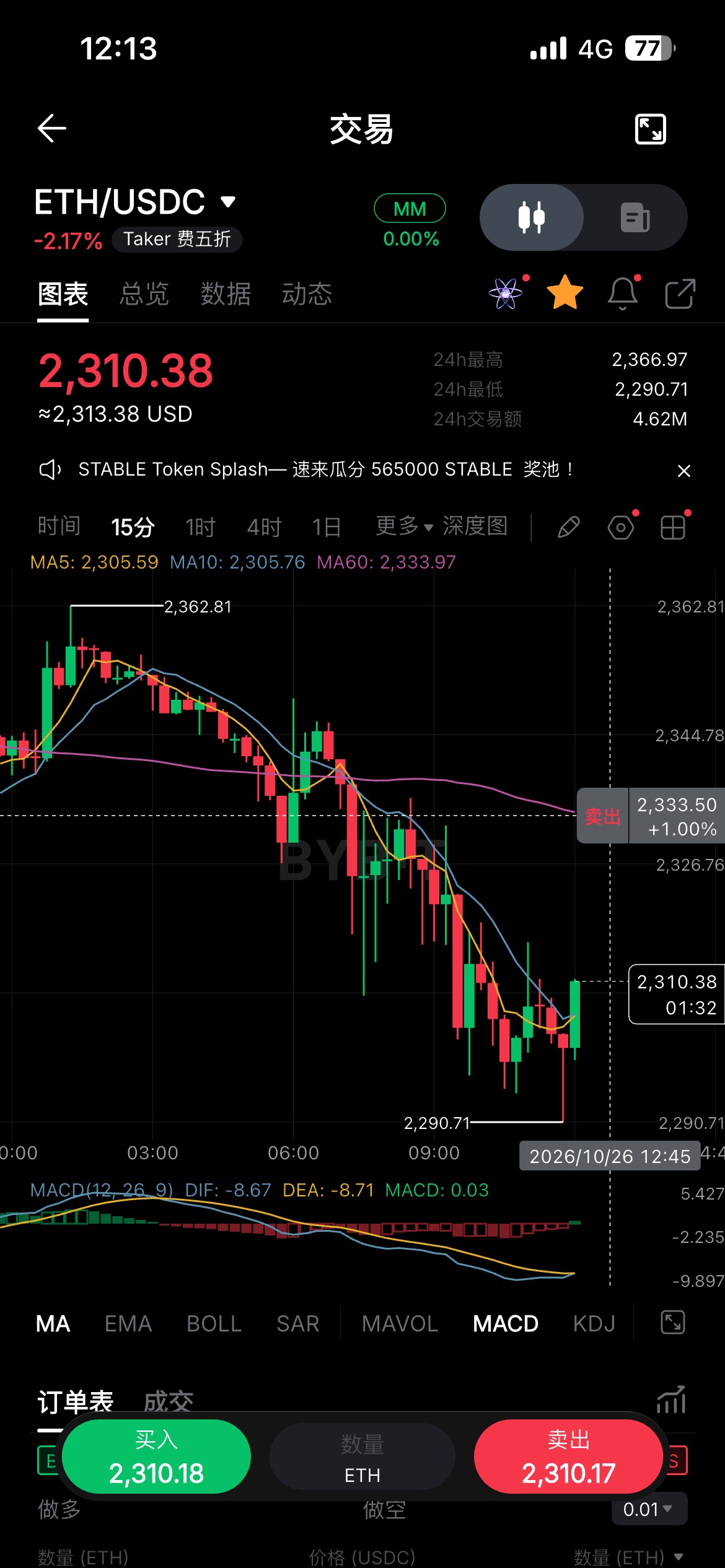Open the AI atom assistant icon
The image size is (725, 1568).
click(x=506, y=294)
